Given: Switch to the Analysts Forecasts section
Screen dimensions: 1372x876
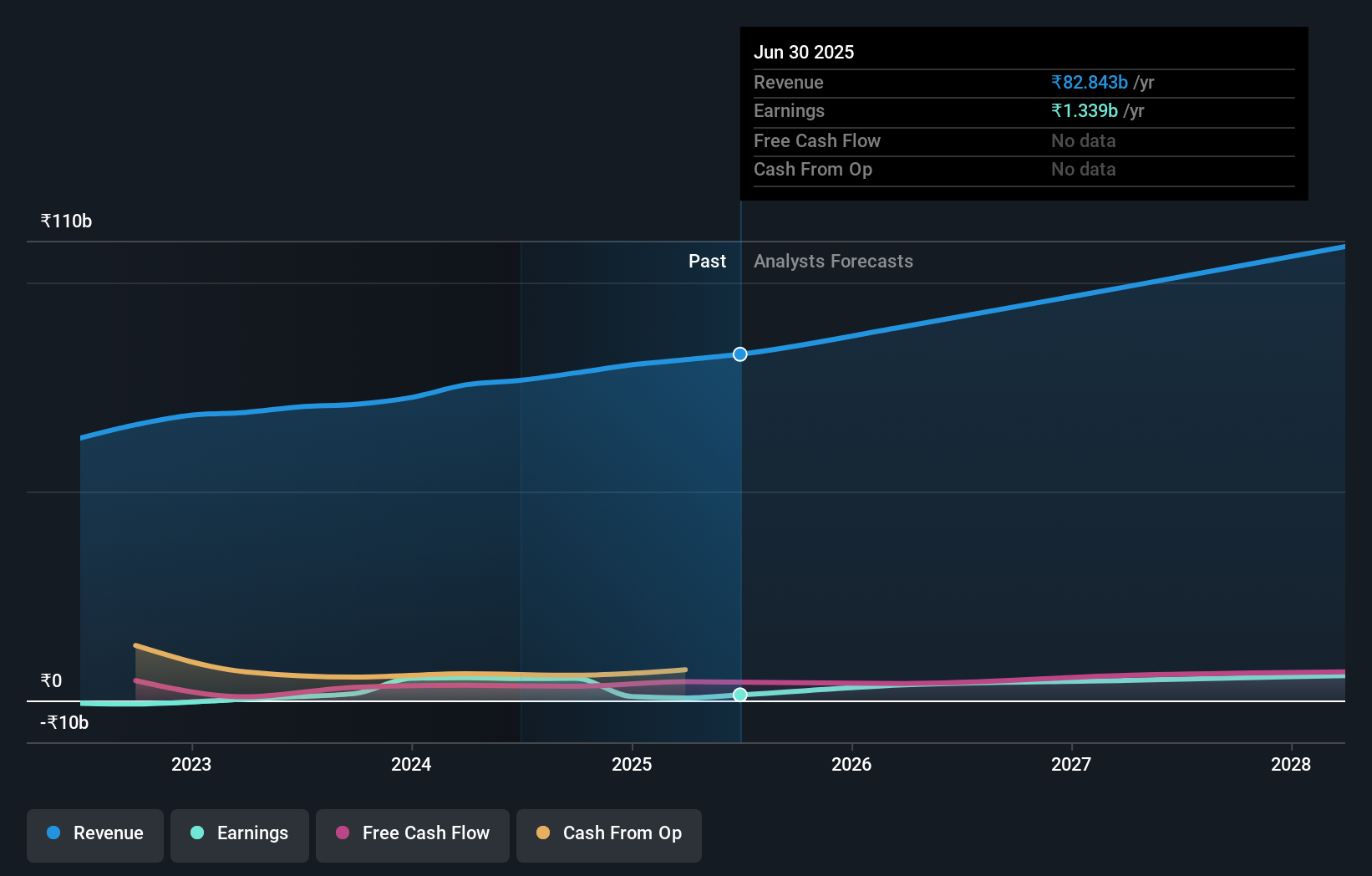Looking at the screenshot, I should [x=832, y=261].
